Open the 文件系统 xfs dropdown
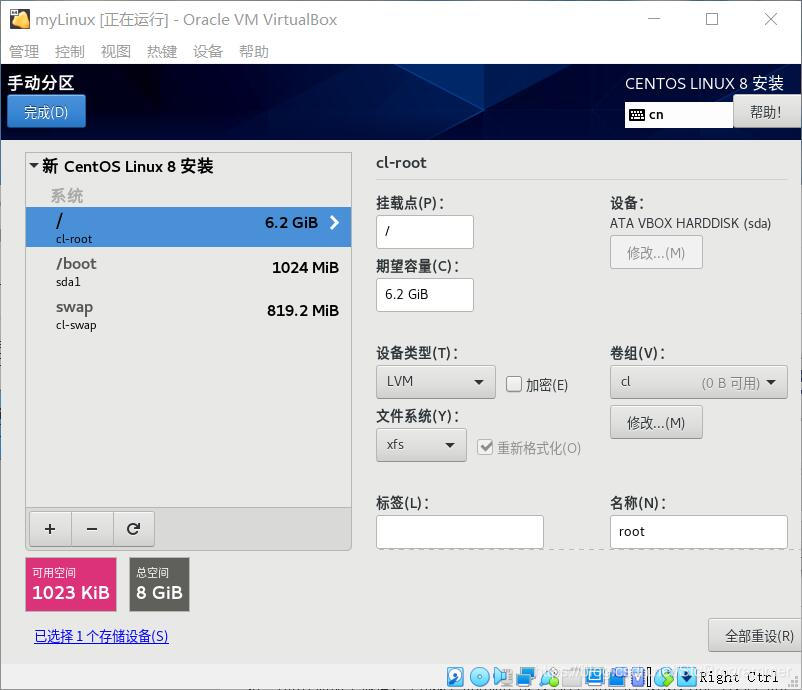 tap(421, 445)
